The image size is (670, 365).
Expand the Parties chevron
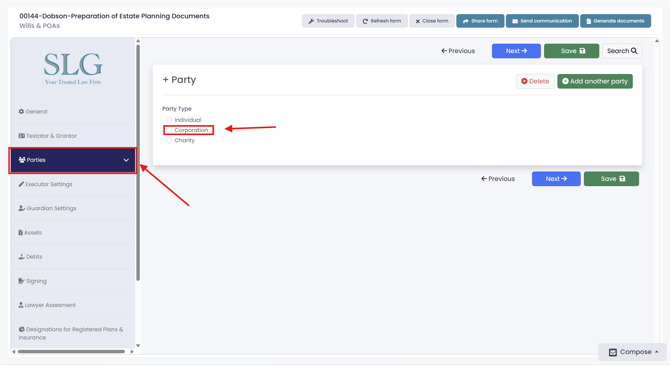coord(126,160)
